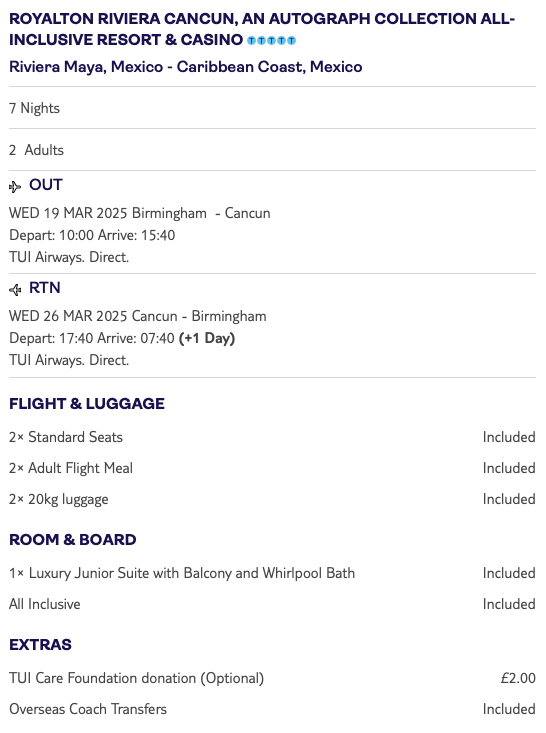Click the All Inclusive board row
This screenshot has height=733, width=546.
click(x=272, y=604)
